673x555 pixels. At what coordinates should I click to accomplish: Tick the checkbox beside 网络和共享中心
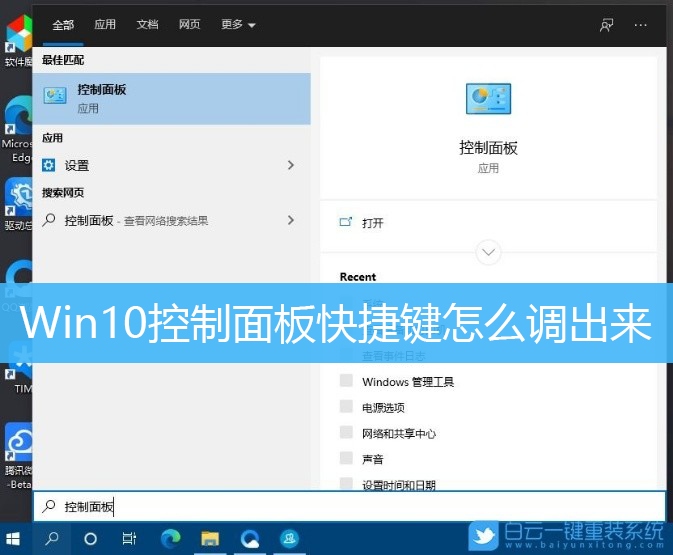click(x=346, y=433)
